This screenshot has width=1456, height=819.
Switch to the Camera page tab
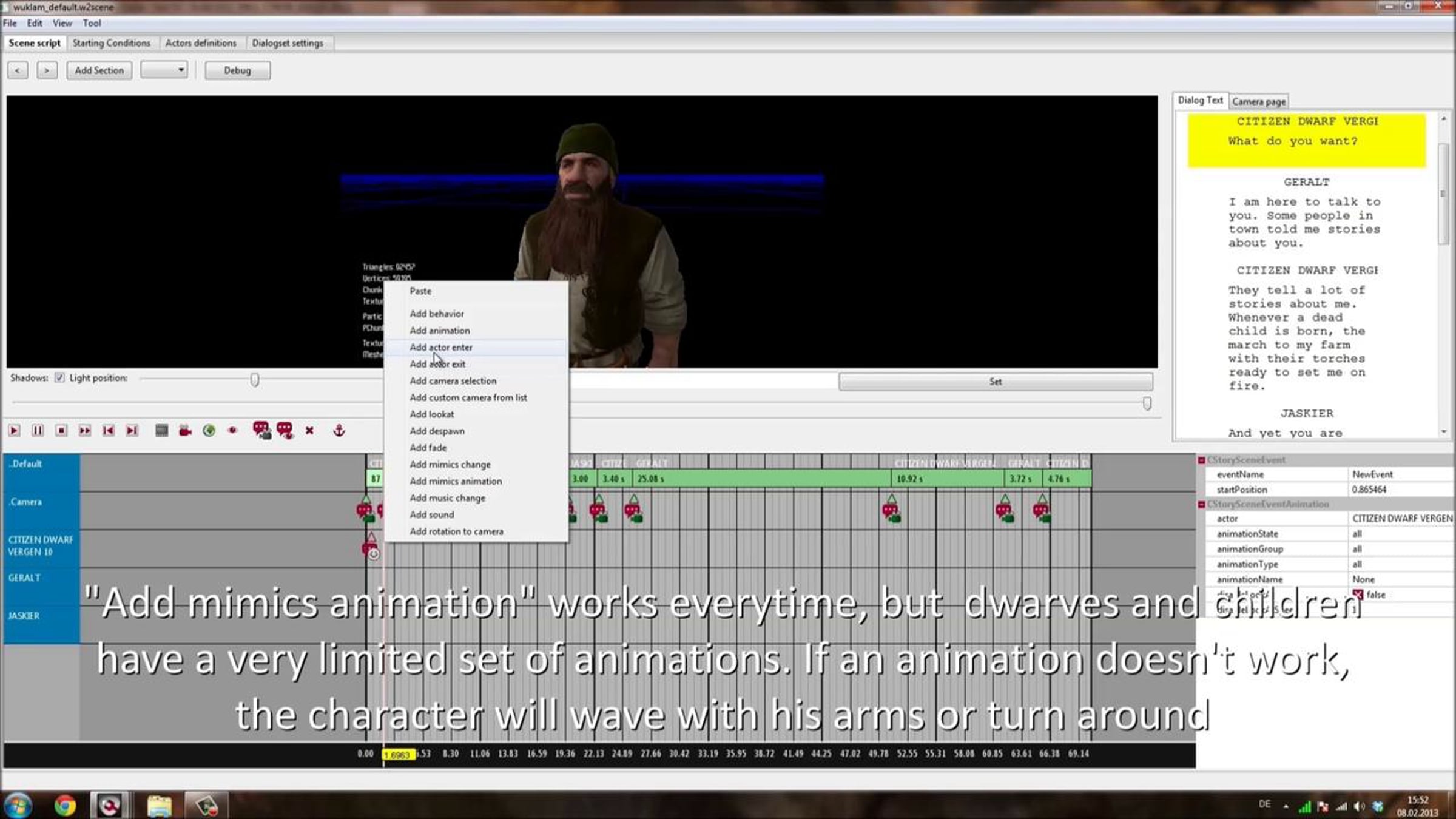click(1259, 102)
